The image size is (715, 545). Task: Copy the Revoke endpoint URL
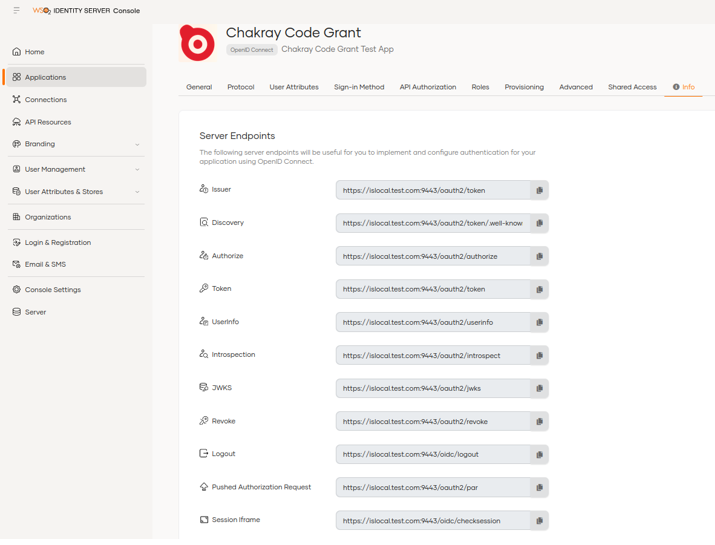coord(539,421)
